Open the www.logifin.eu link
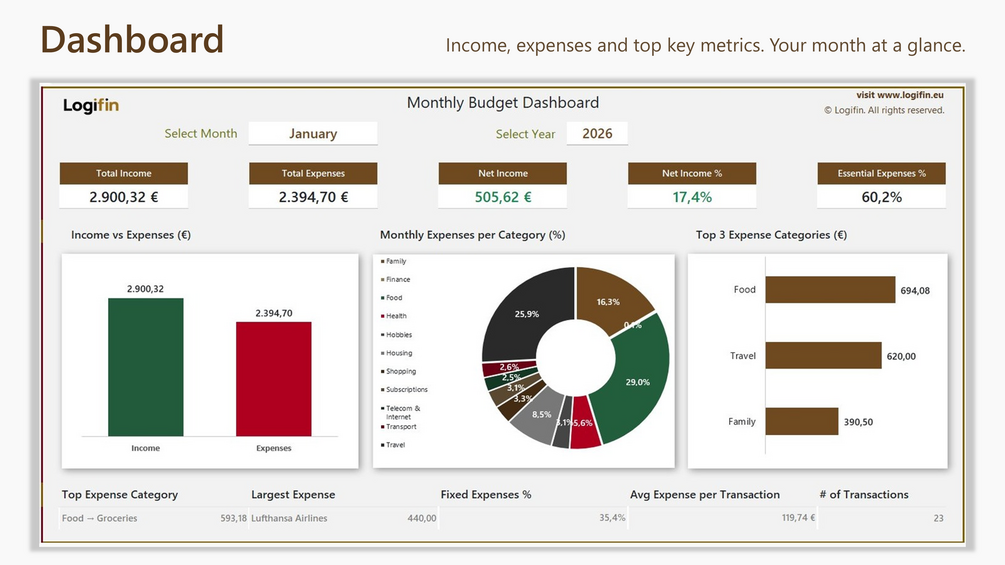The width and height of the screenshot is (1005, 565). click(x=909, y=95)
